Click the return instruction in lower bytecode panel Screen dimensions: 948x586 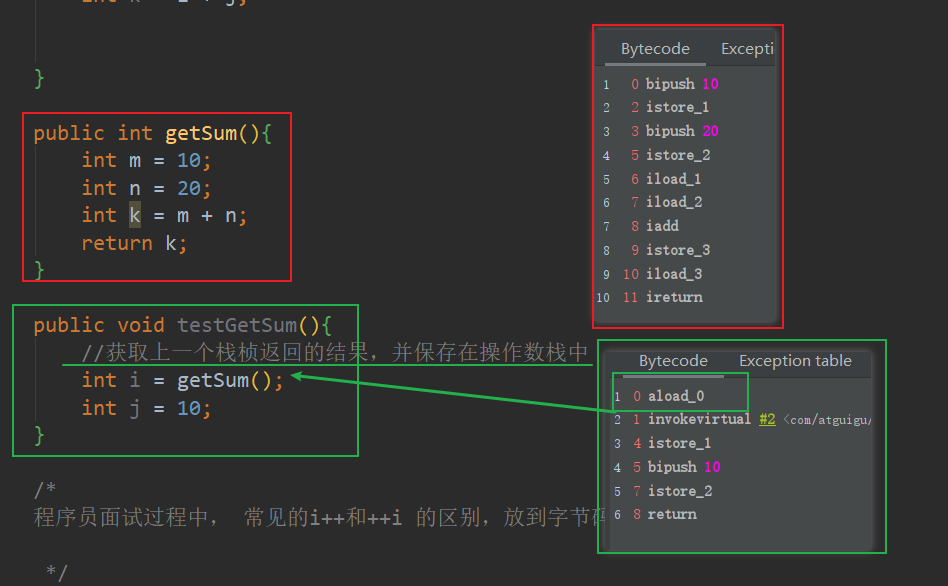pyautogui.click(x=672, y=514)
